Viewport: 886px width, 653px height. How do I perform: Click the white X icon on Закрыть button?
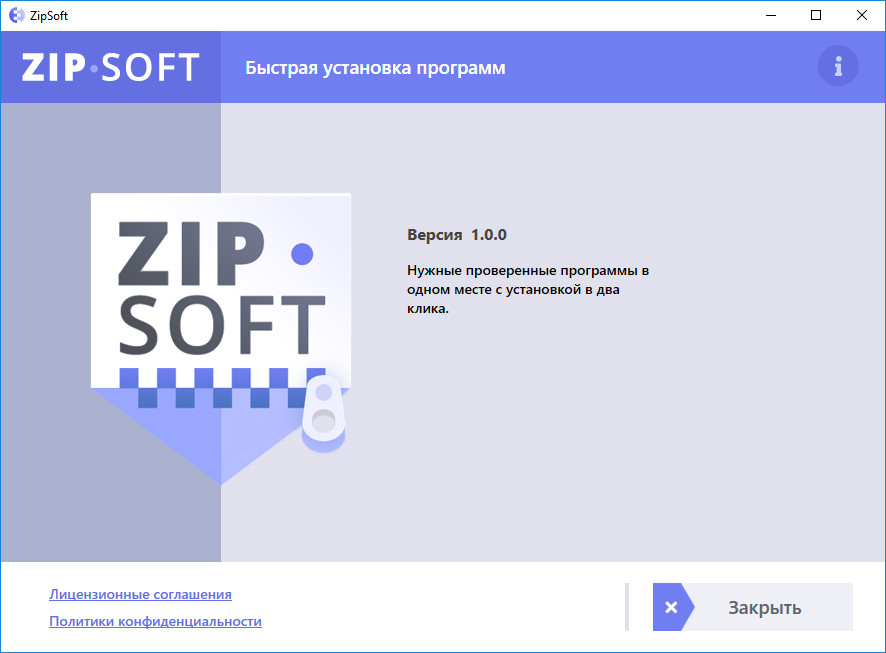point(671,607)
